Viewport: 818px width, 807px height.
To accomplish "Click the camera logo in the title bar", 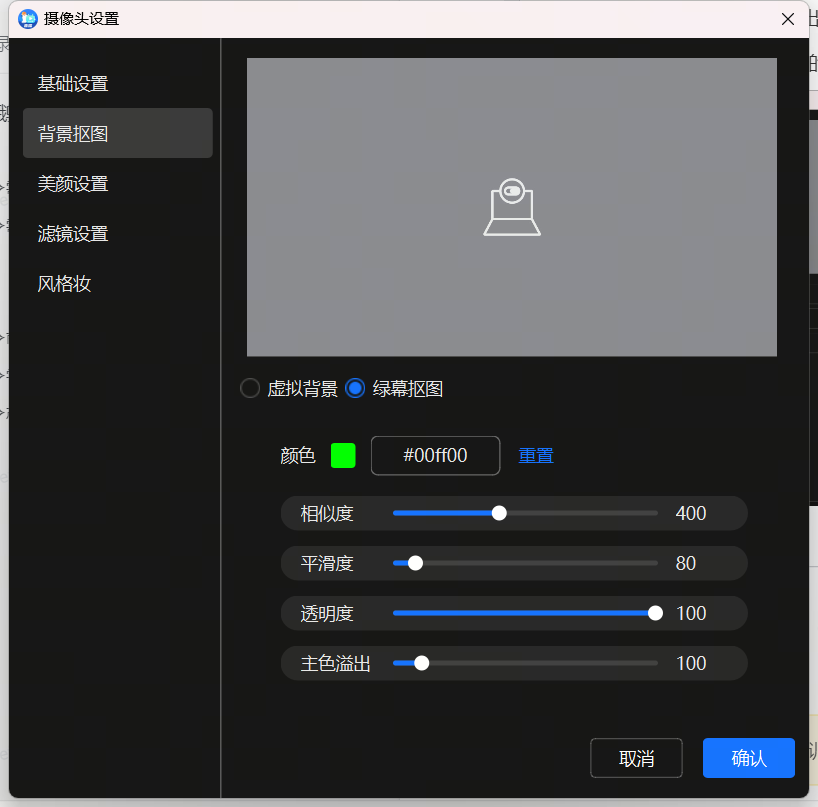I will click(x=27, y=18).
